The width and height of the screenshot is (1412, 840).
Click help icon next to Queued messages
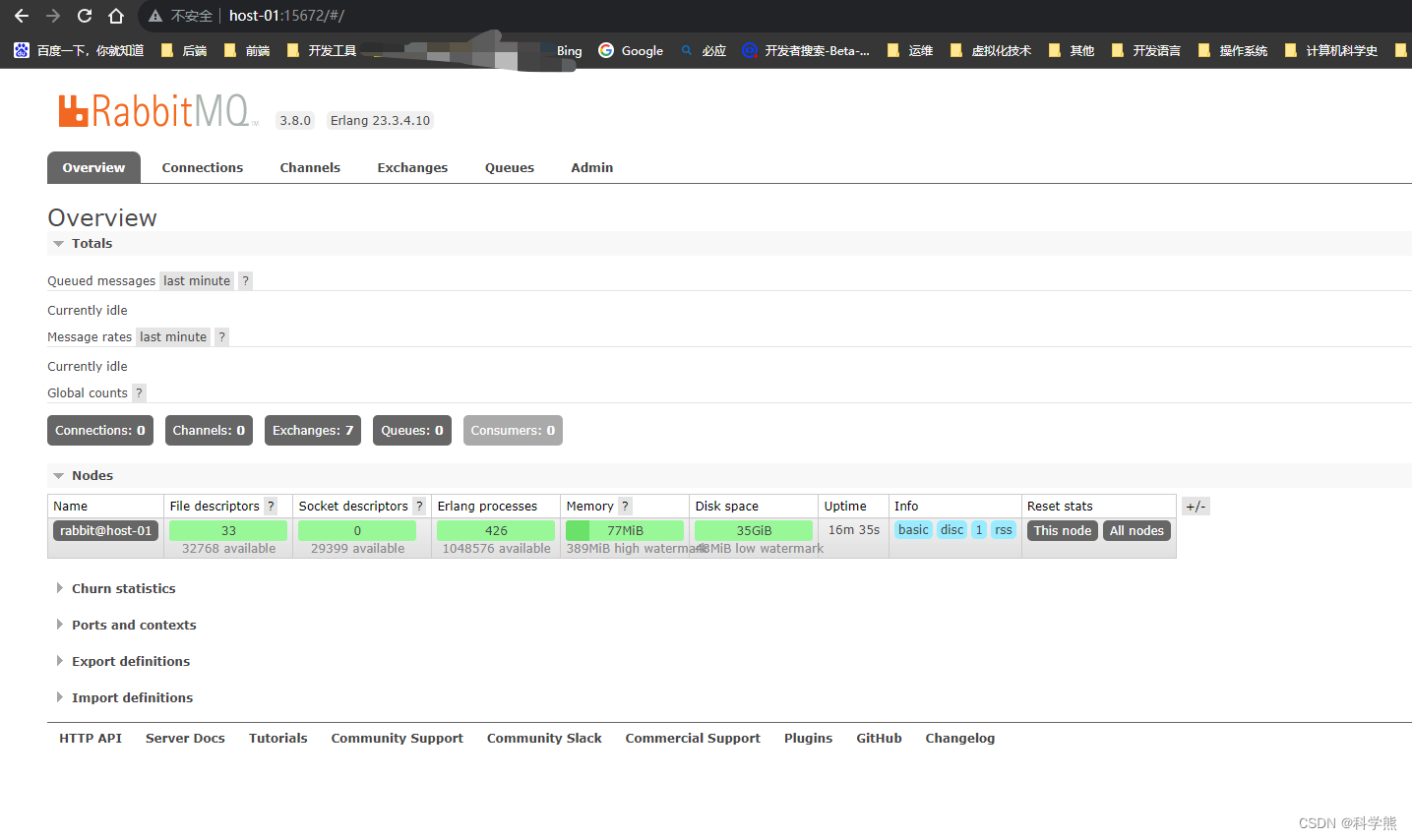pos(246,281)
